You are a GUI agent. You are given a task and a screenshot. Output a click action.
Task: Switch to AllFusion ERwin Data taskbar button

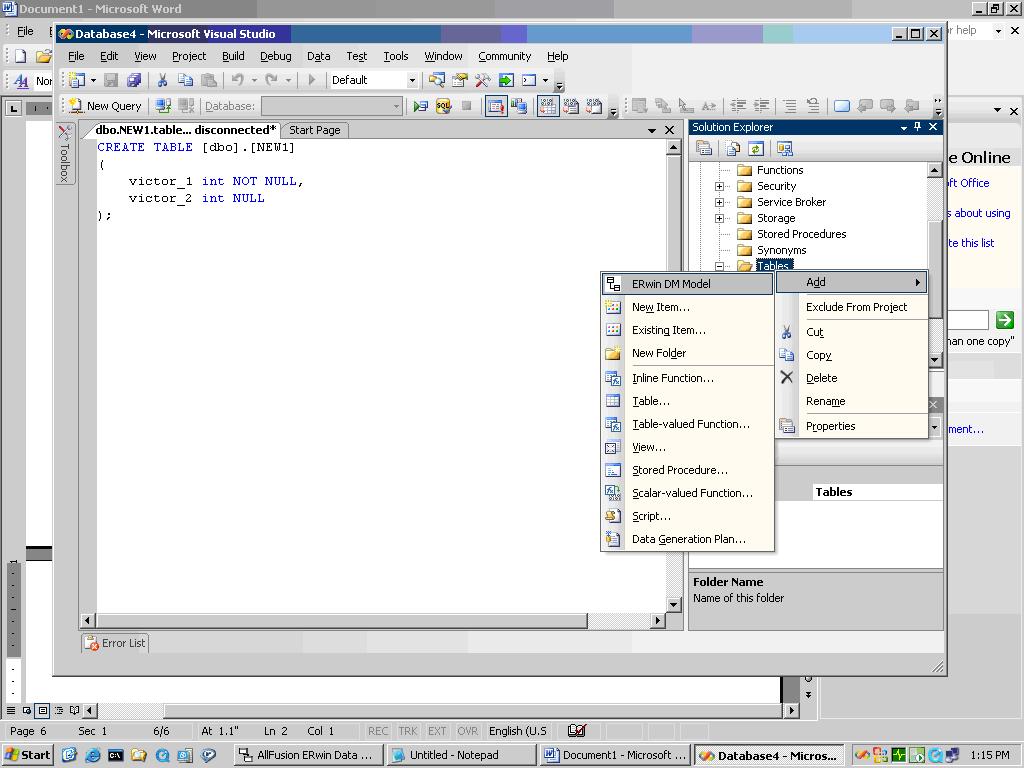pyautogui.click(x=307, y=755)
